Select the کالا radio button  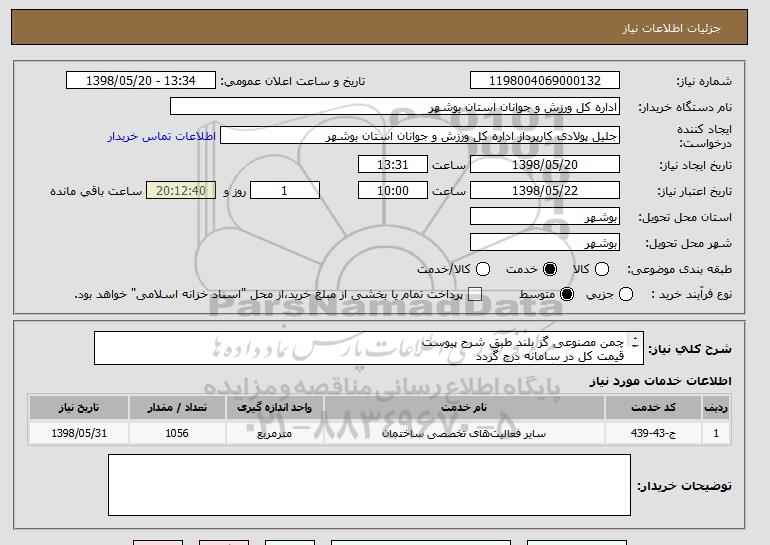pyautogui.click(x=602, y=269)
